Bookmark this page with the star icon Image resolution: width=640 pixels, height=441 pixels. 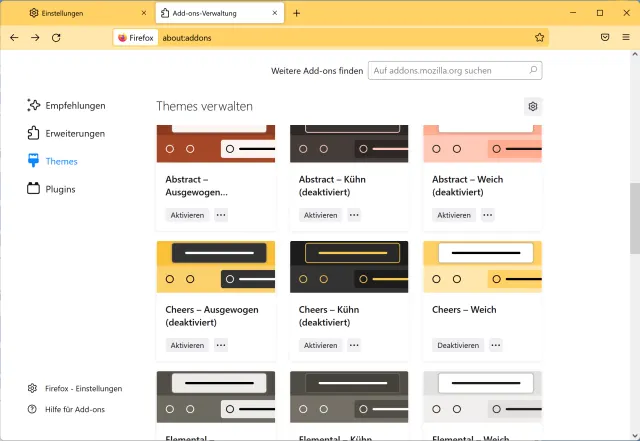[x=539, y=38]
